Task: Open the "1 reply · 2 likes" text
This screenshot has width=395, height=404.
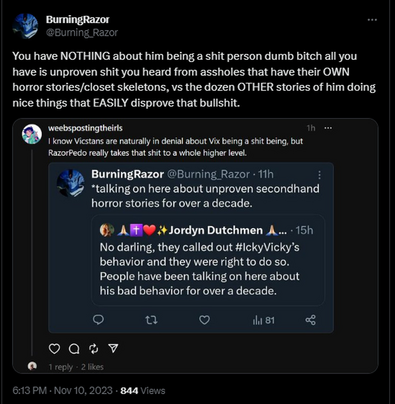Action: coord(76,367)
